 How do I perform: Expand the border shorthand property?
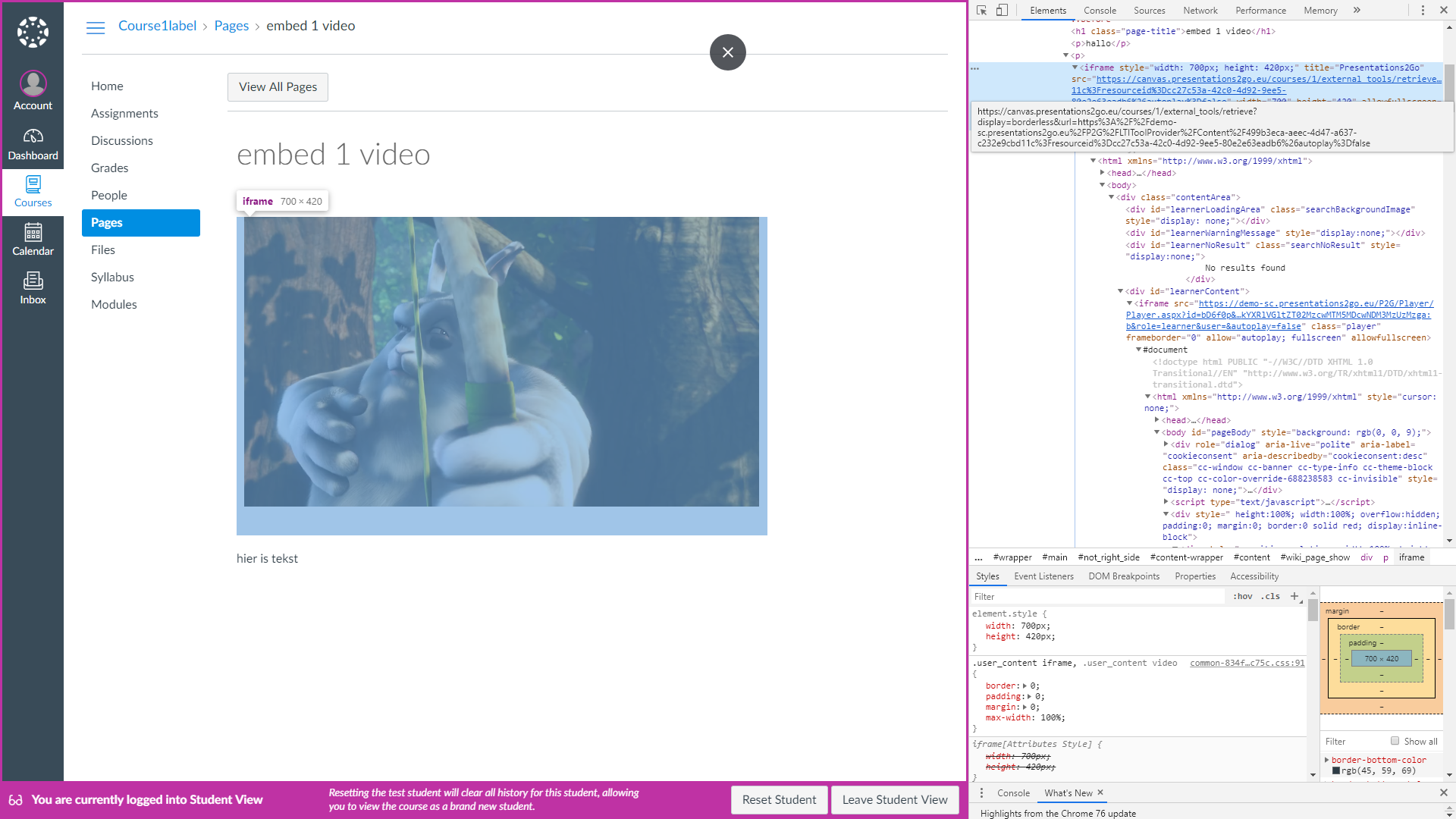(1025, 686)
